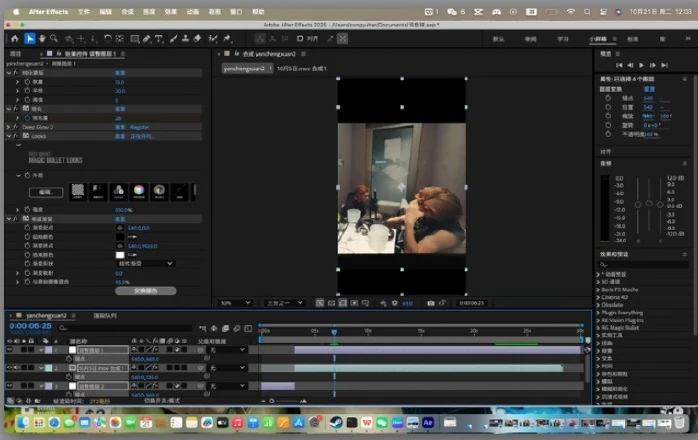Click the viewer snapshot camera icon
Screen dimensions: 698x440
coord(430,303)
